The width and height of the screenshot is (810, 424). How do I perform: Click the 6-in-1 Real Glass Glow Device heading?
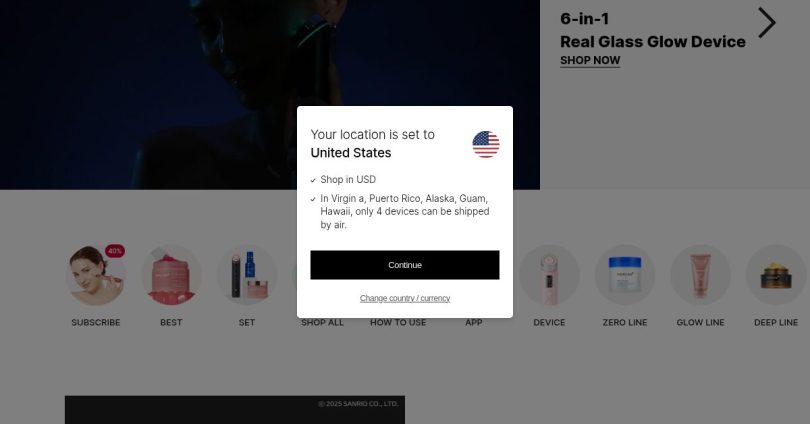[652, 30]
